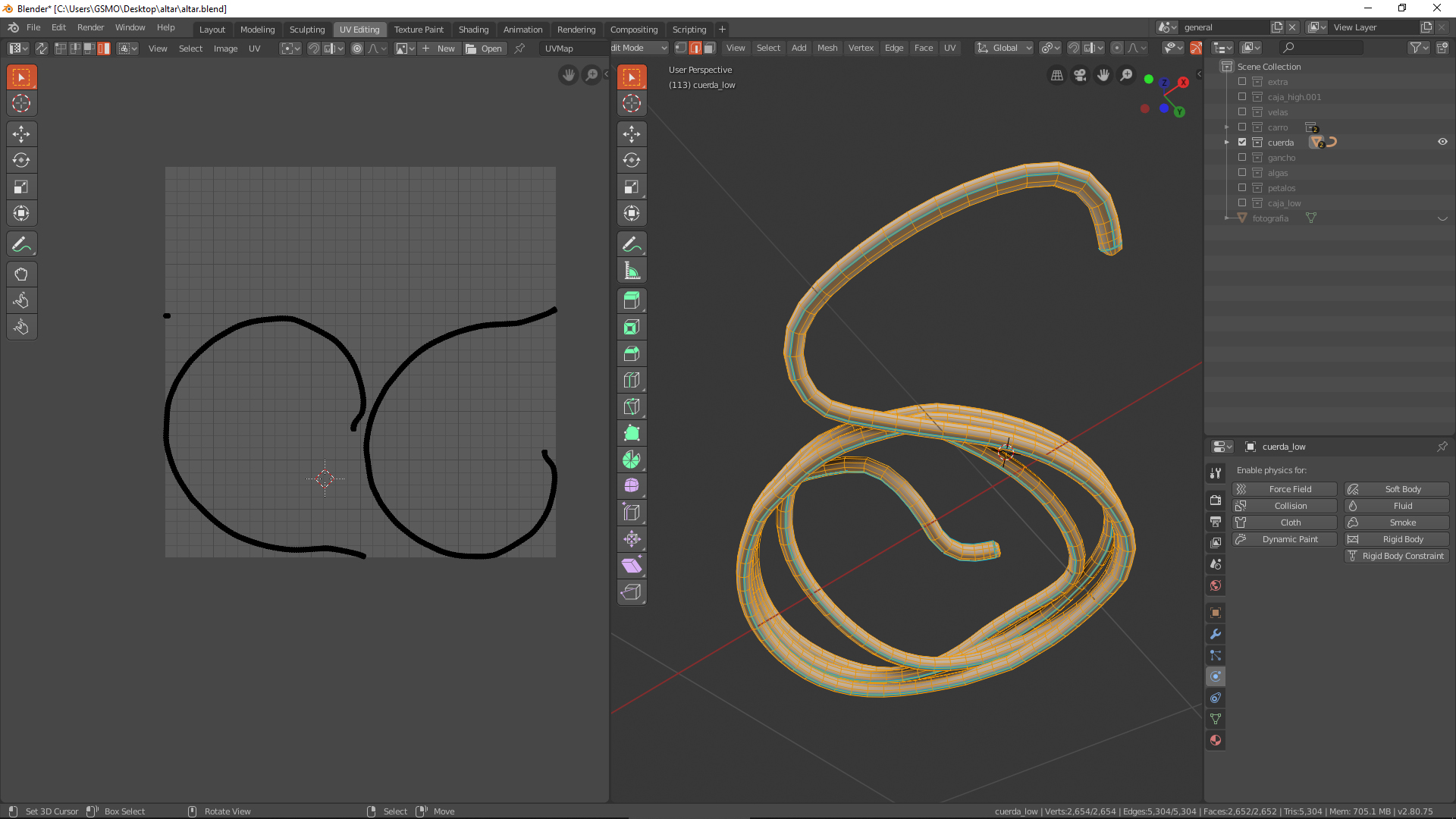Screen dimensions: 1456x819
Task: Enable the gancho collection checkbox
Action: pos(1242,158)
